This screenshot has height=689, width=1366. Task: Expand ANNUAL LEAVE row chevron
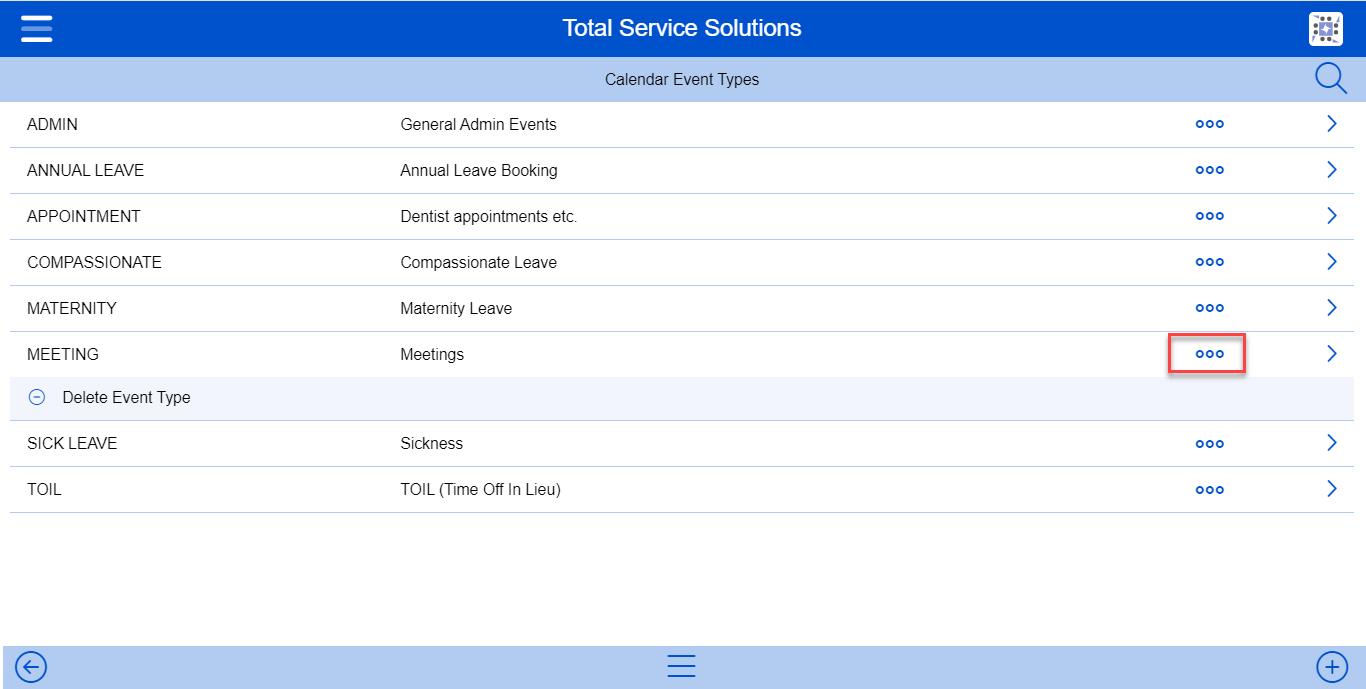tap(1331, 170)
